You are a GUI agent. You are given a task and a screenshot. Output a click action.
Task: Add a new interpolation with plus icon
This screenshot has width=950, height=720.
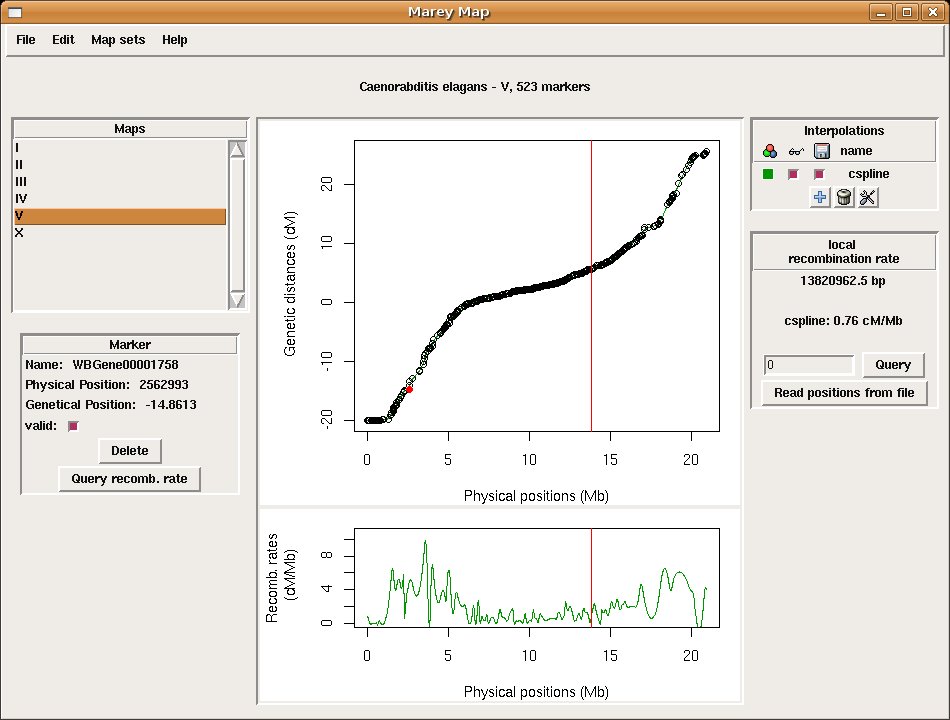pyautogui.click(x=820, y=197)
